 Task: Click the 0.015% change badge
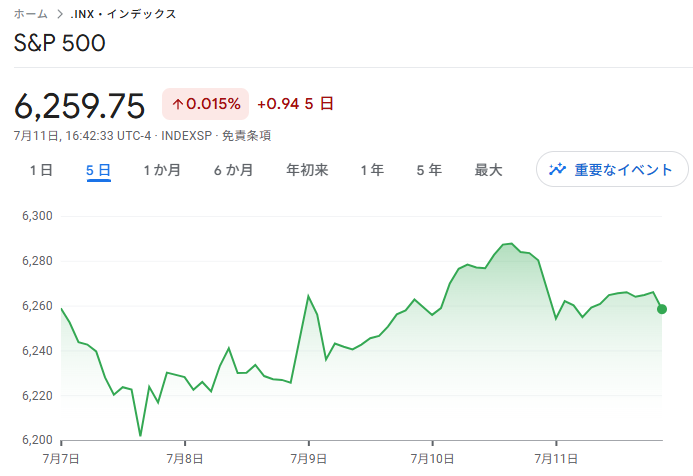point(206,104)
